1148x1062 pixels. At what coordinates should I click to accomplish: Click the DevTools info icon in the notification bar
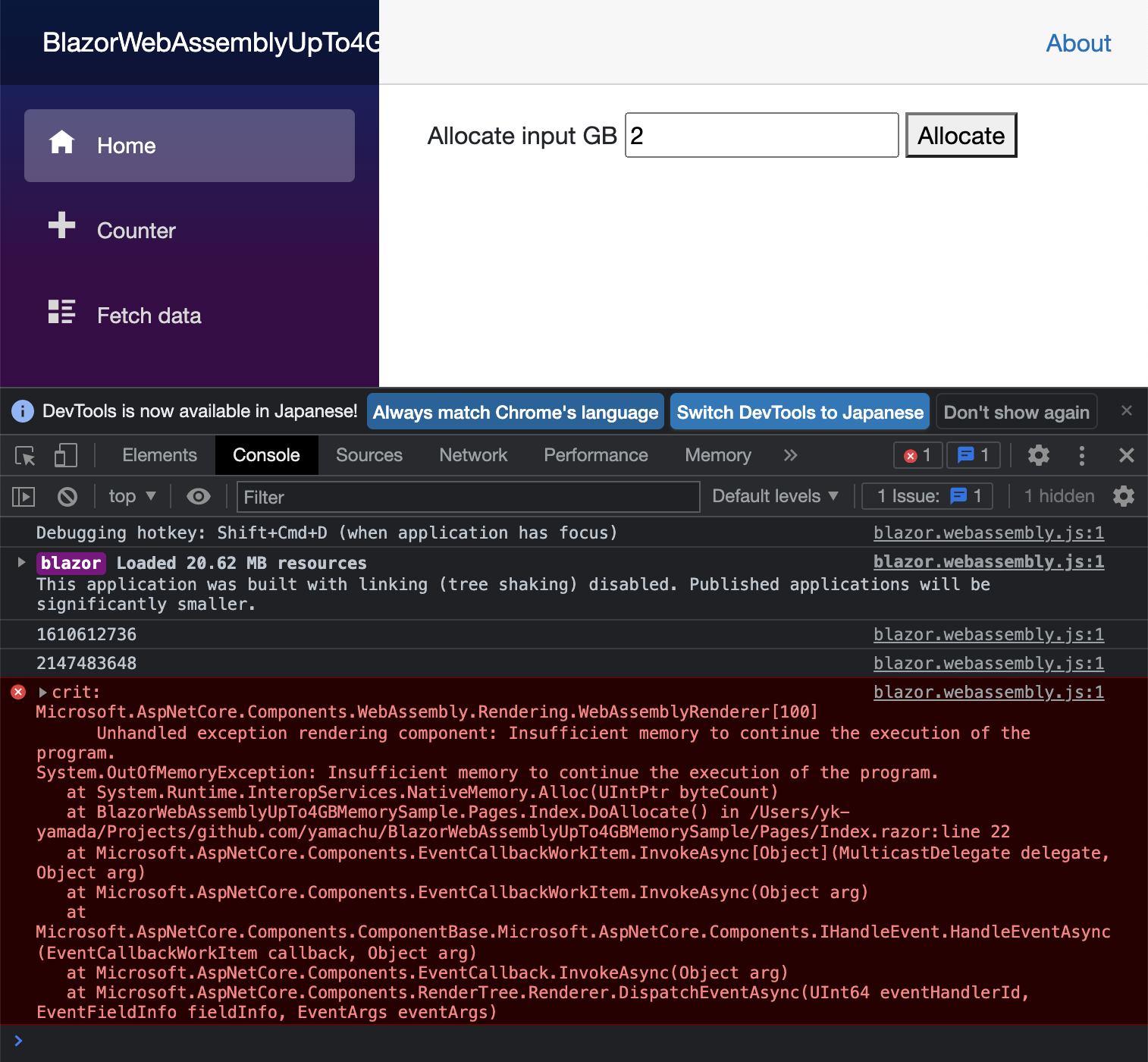pyautogui.click(x=23, y=411)
